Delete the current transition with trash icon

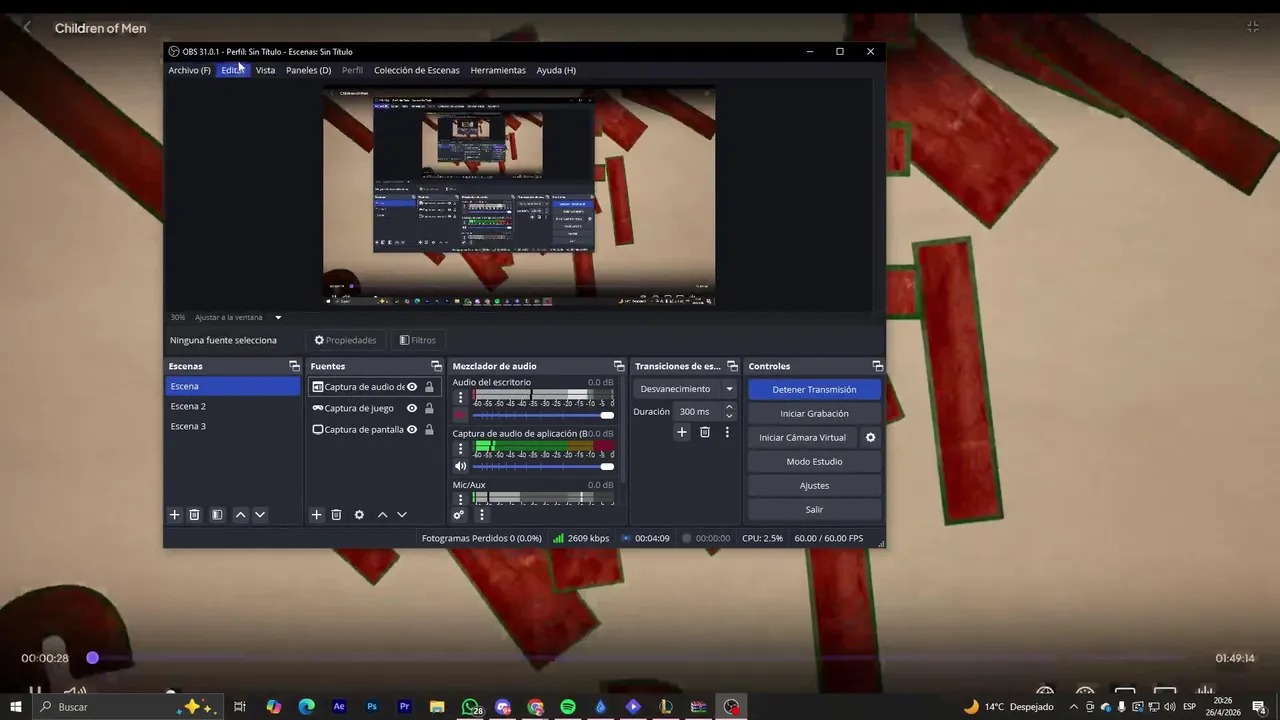705,432
